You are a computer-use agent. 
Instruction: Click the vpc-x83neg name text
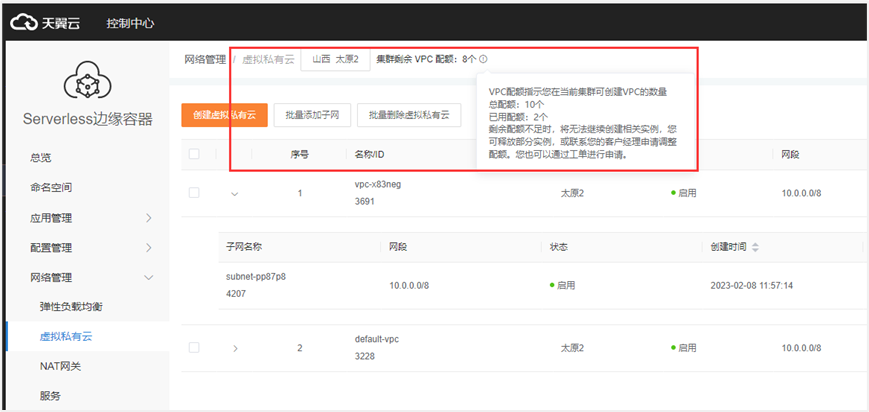377,185
